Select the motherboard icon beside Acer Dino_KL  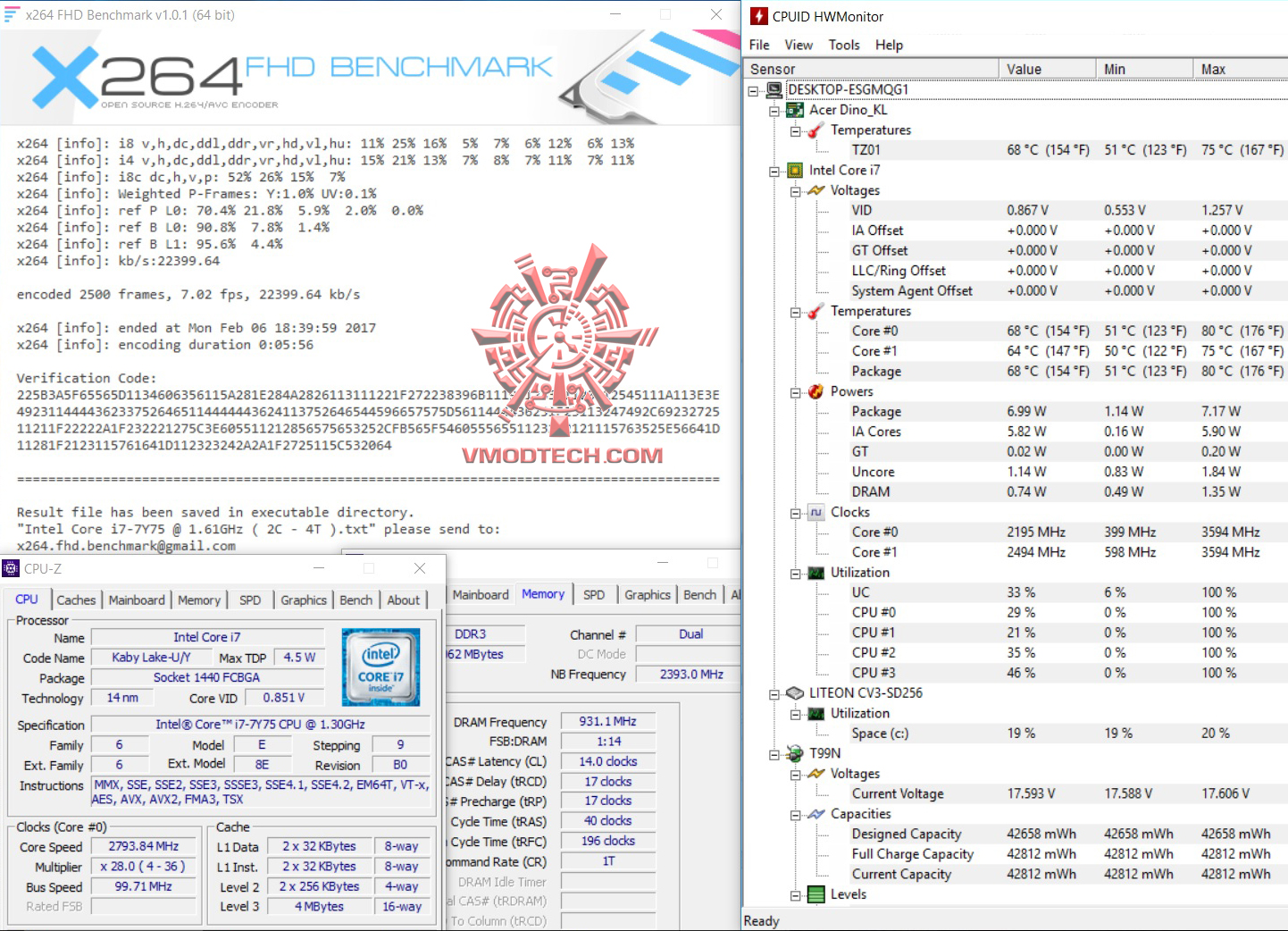click(x=795, y=110)
